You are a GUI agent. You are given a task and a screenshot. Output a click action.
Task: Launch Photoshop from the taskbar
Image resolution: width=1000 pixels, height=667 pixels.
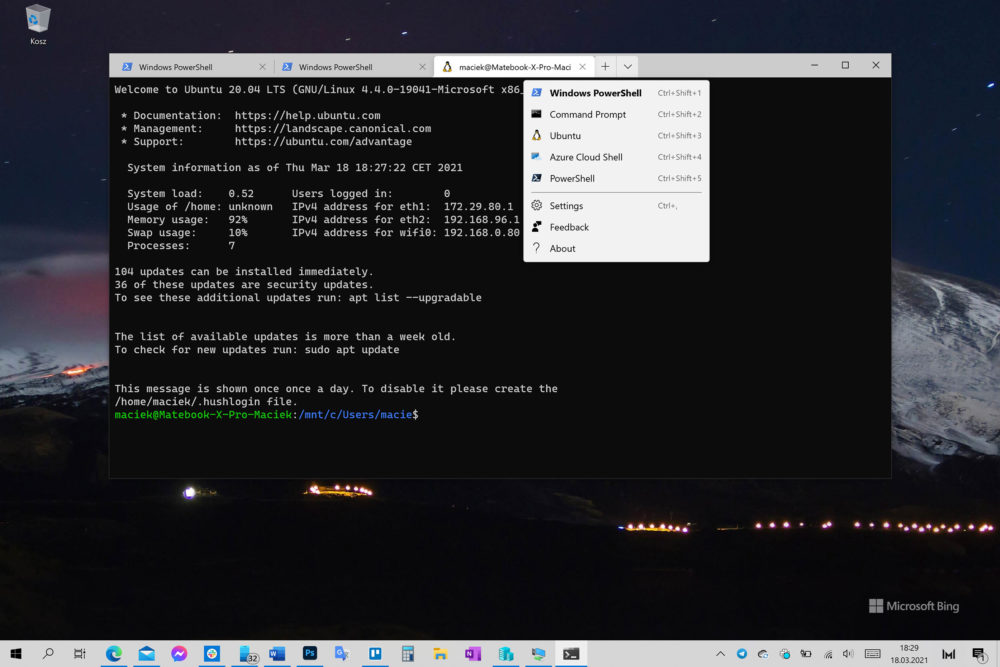310,654
